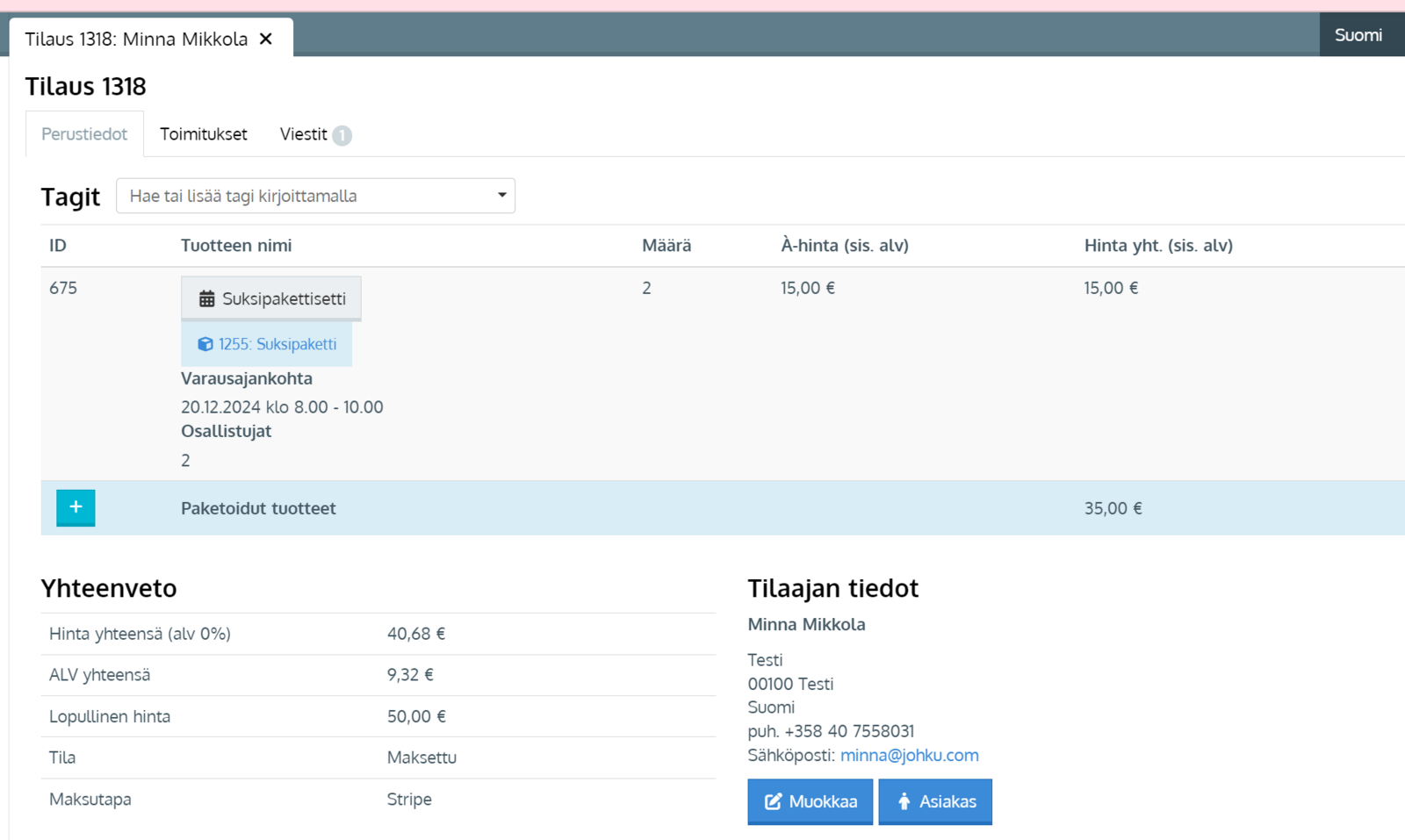This screenshot has height=840, width=1405.
Task: Switch to the Perustiedot tab
Action: [x=84, y=134]
